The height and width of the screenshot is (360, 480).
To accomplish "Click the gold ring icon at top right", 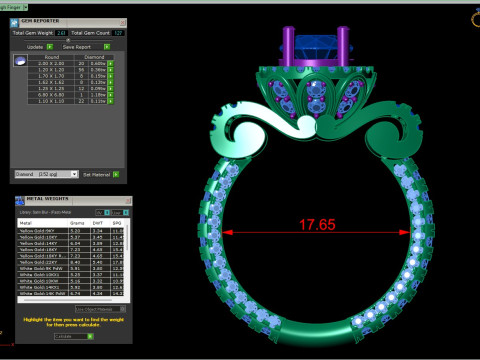I will (476, 19).
